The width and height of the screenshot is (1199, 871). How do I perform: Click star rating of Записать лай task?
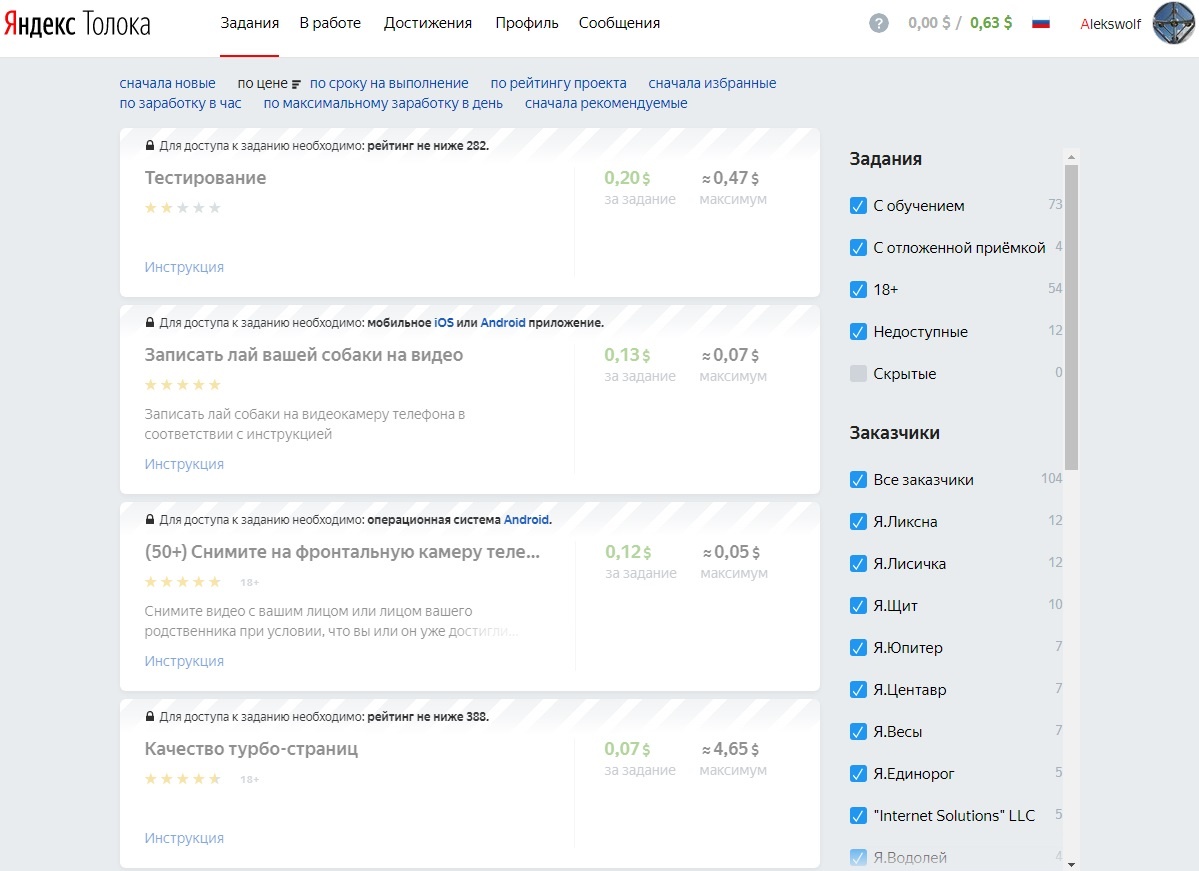coord(183,385)
